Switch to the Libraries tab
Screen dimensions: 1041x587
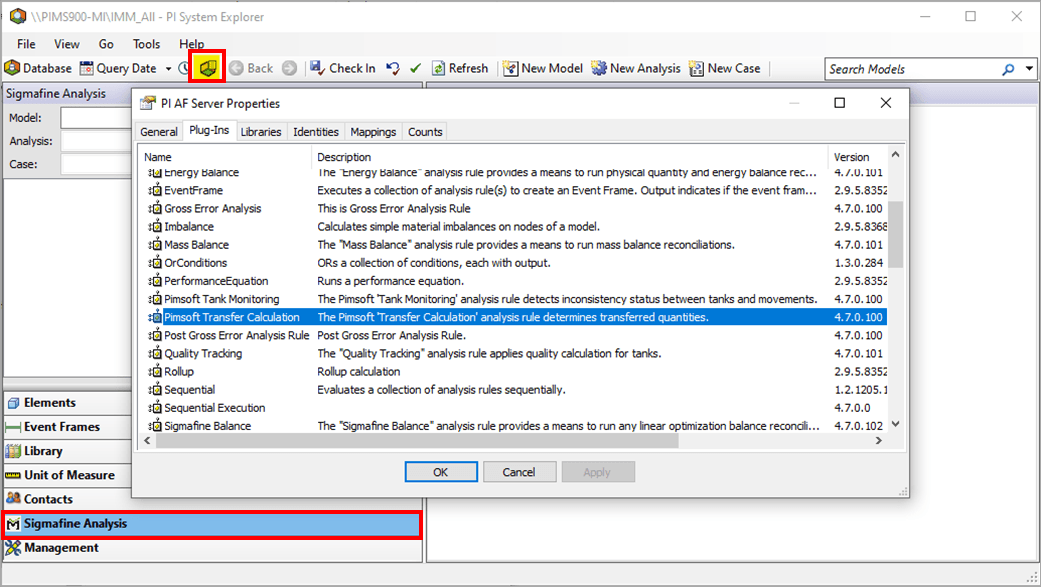click(261, 132)
